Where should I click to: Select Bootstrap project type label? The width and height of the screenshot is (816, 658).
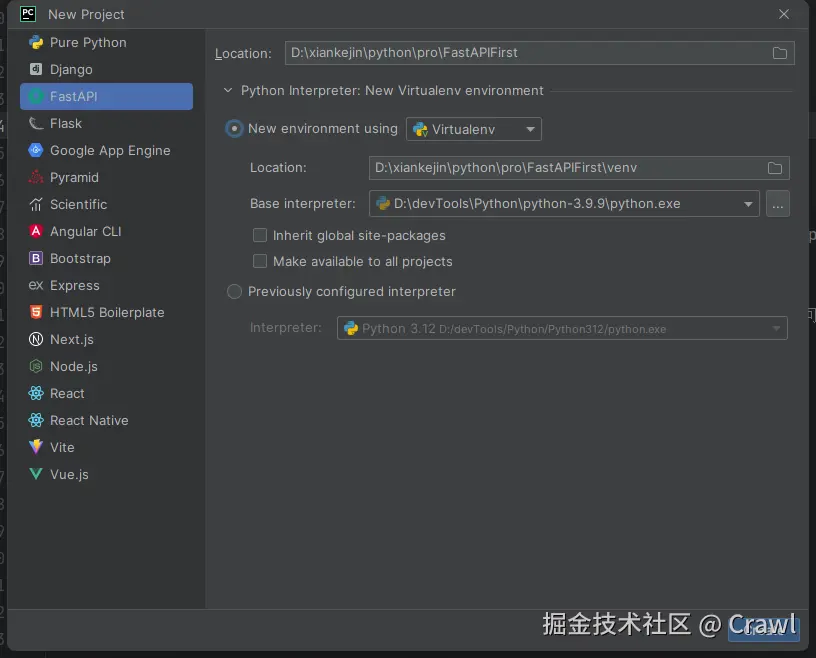coord(80,258)
